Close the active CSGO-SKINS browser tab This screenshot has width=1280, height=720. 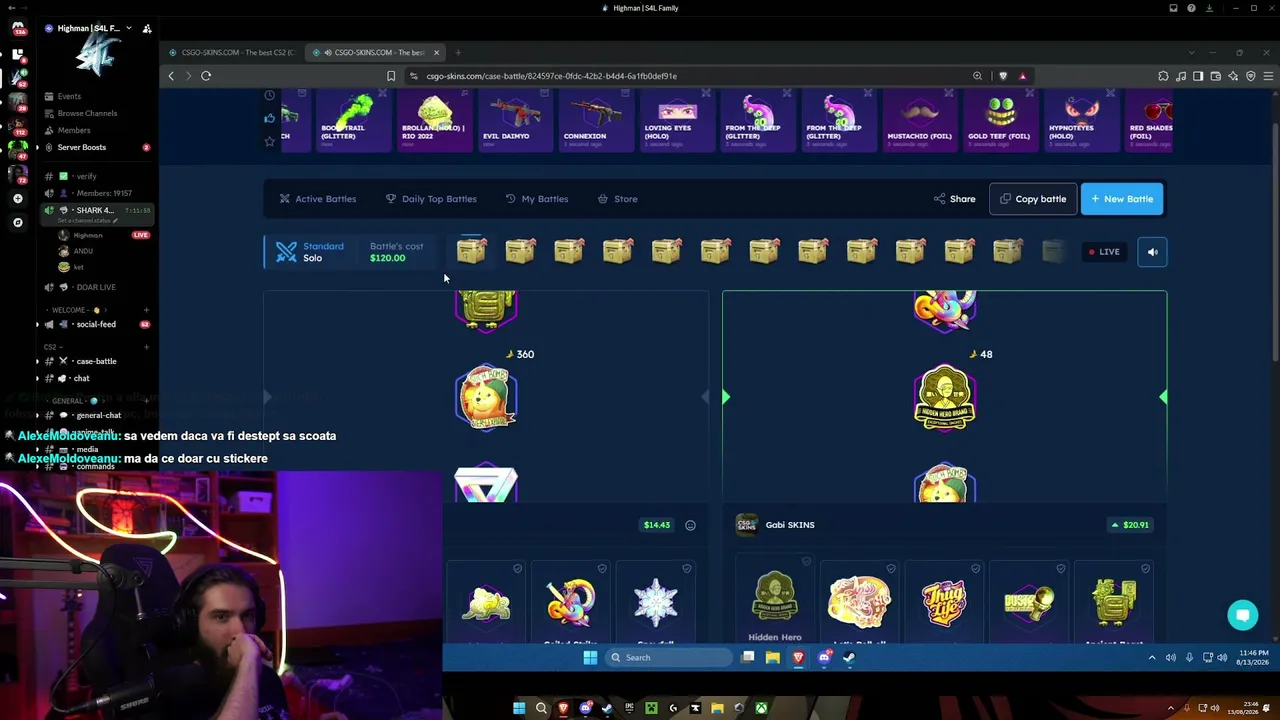(x=436, y=52)
